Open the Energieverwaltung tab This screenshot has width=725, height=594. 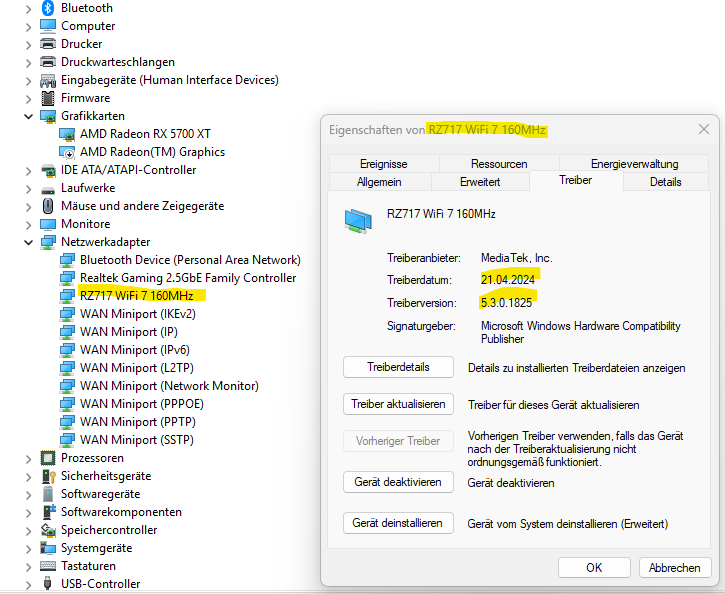[634, 164]
